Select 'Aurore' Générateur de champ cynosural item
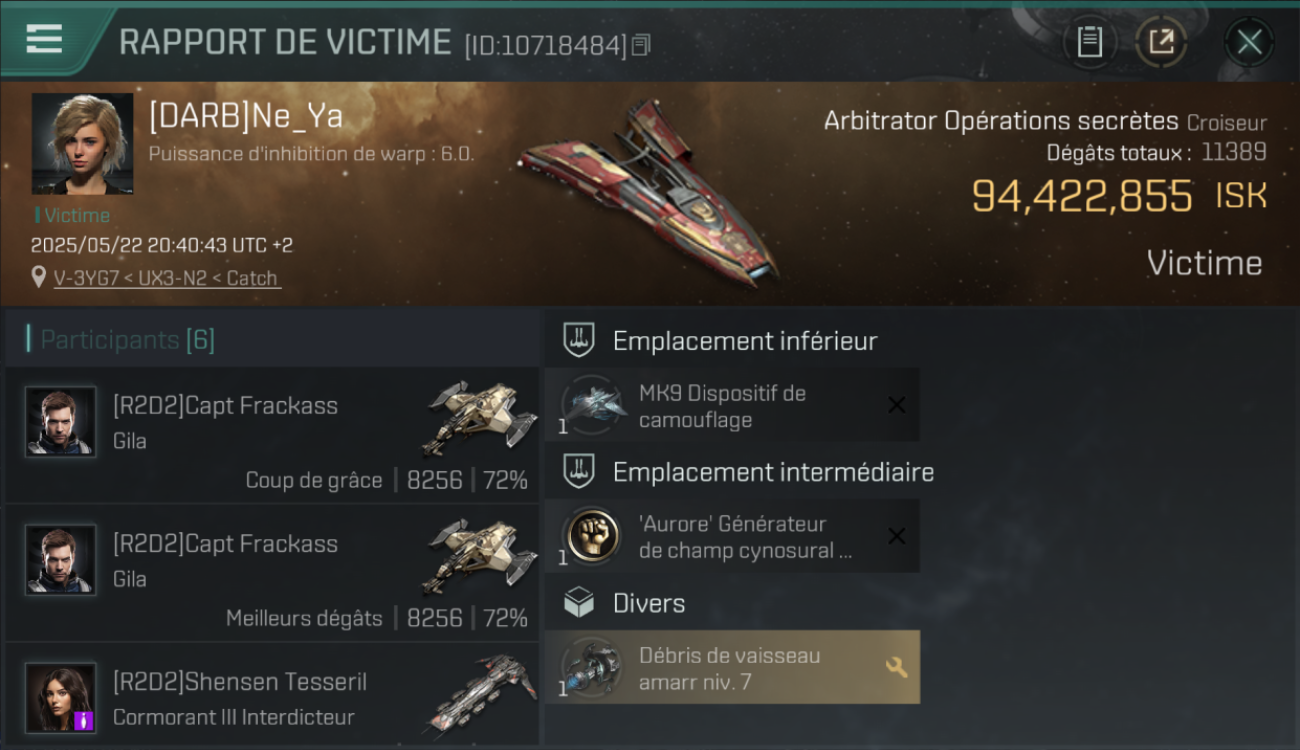The width and height of the screenshot is (1300, 750). (x=732, y=537)
